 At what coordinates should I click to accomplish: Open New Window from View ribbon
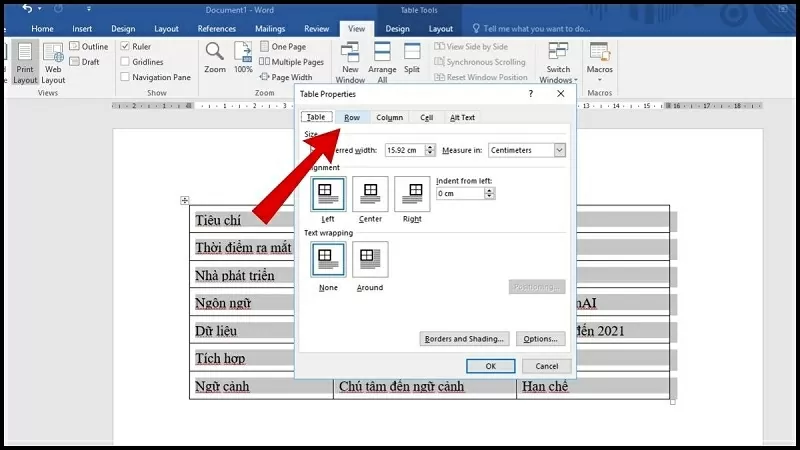coord(350,52)
